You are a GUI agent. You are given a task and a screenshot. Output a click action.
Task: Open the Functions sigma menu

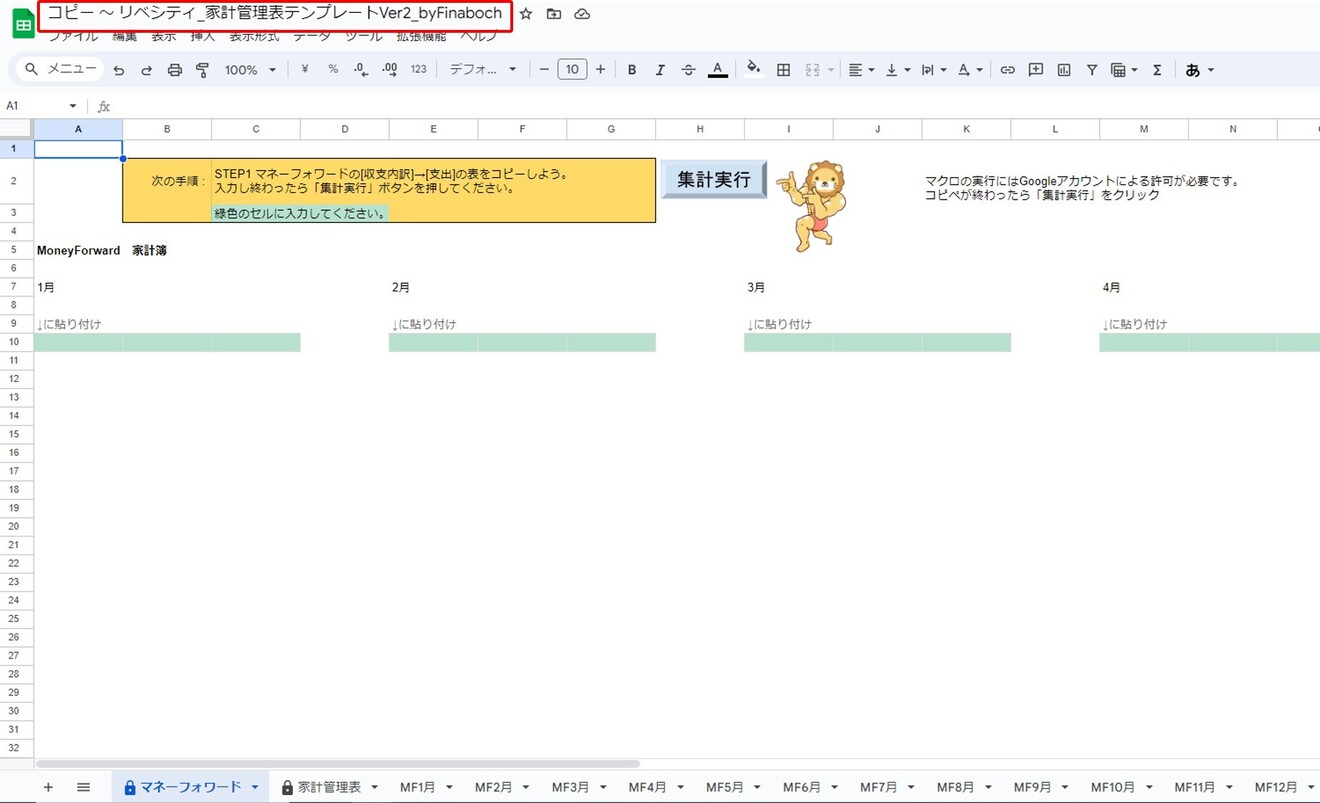click(x=1157, y=70)
